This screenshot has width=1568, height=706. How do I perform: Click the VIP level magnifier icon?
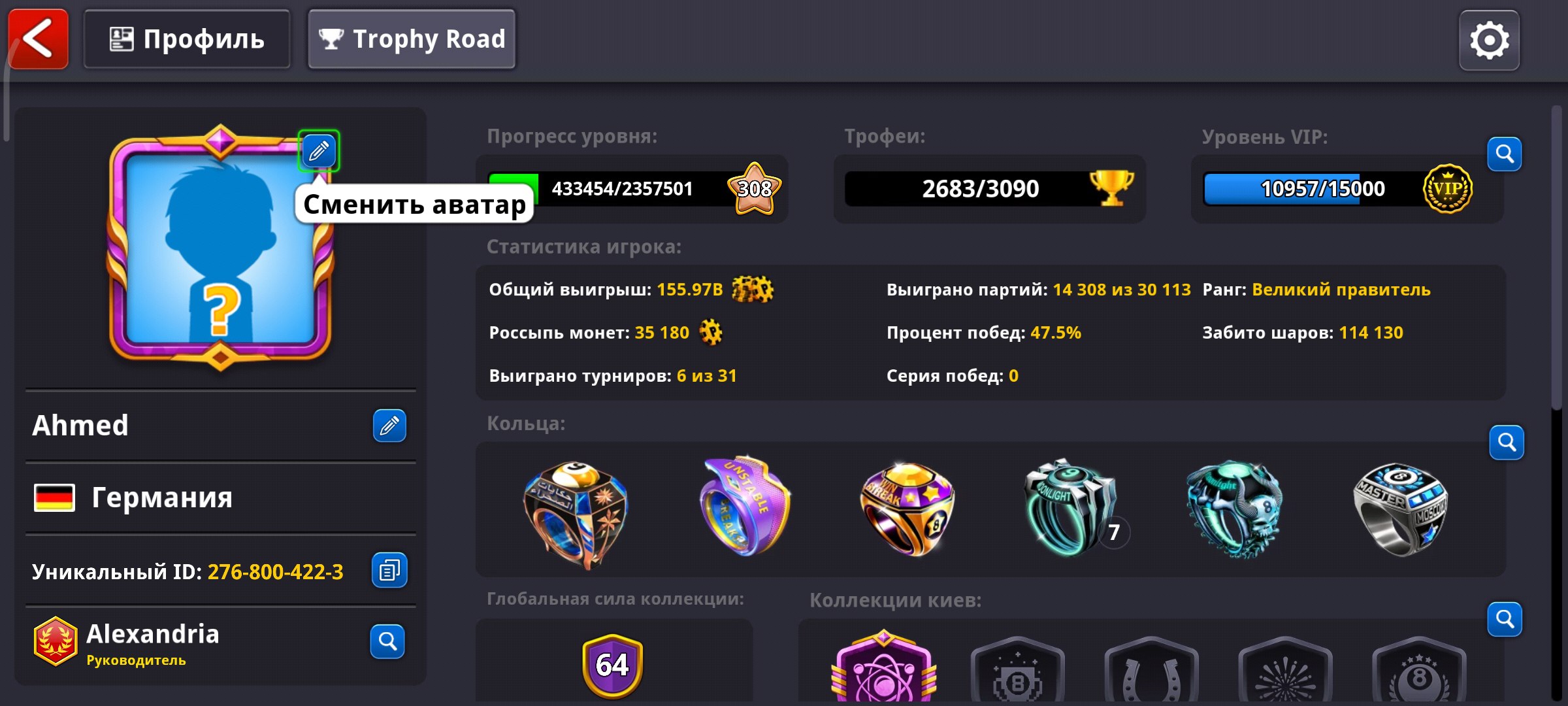coord(1505,154)
